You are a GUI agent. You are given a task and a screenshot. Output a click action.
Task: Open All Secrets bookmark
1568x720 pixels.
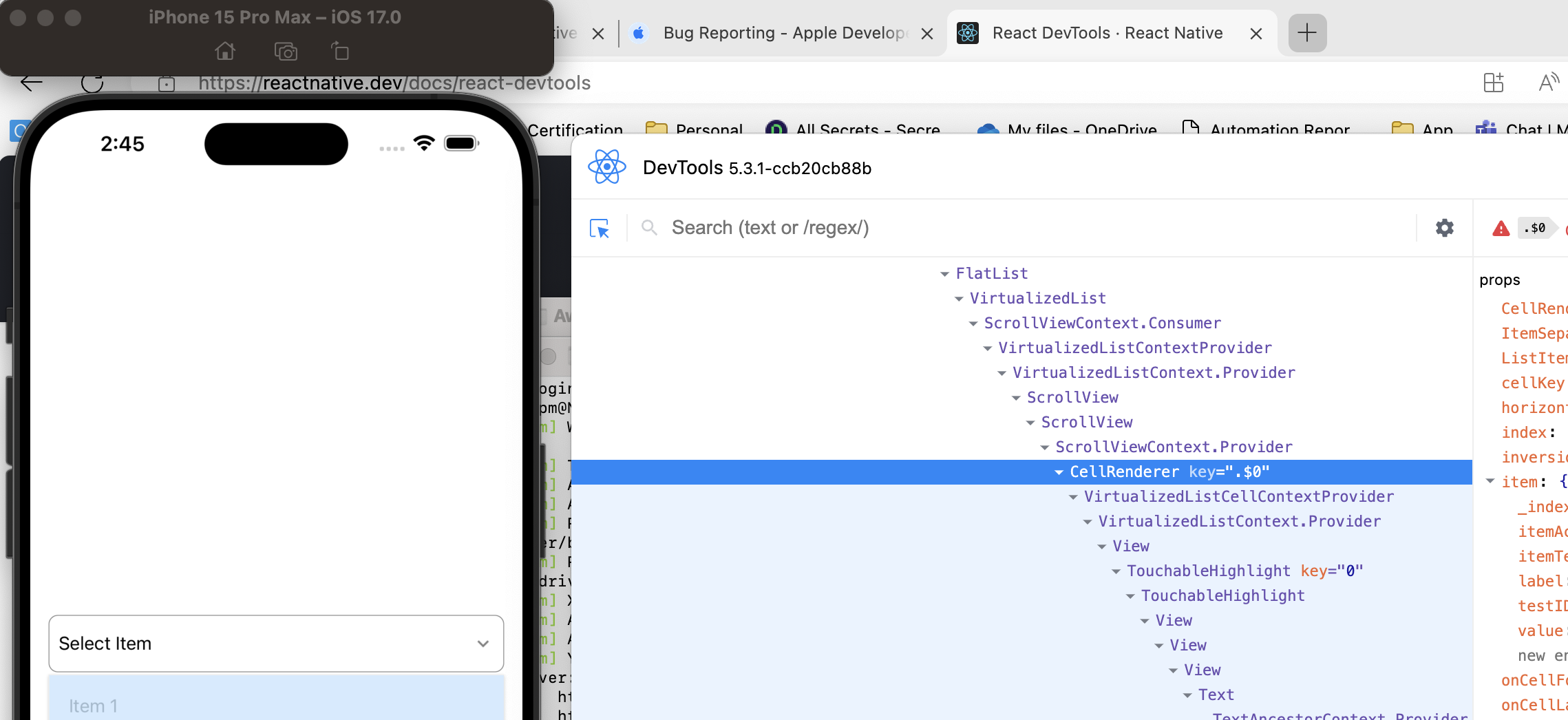(x=854, y=128)
